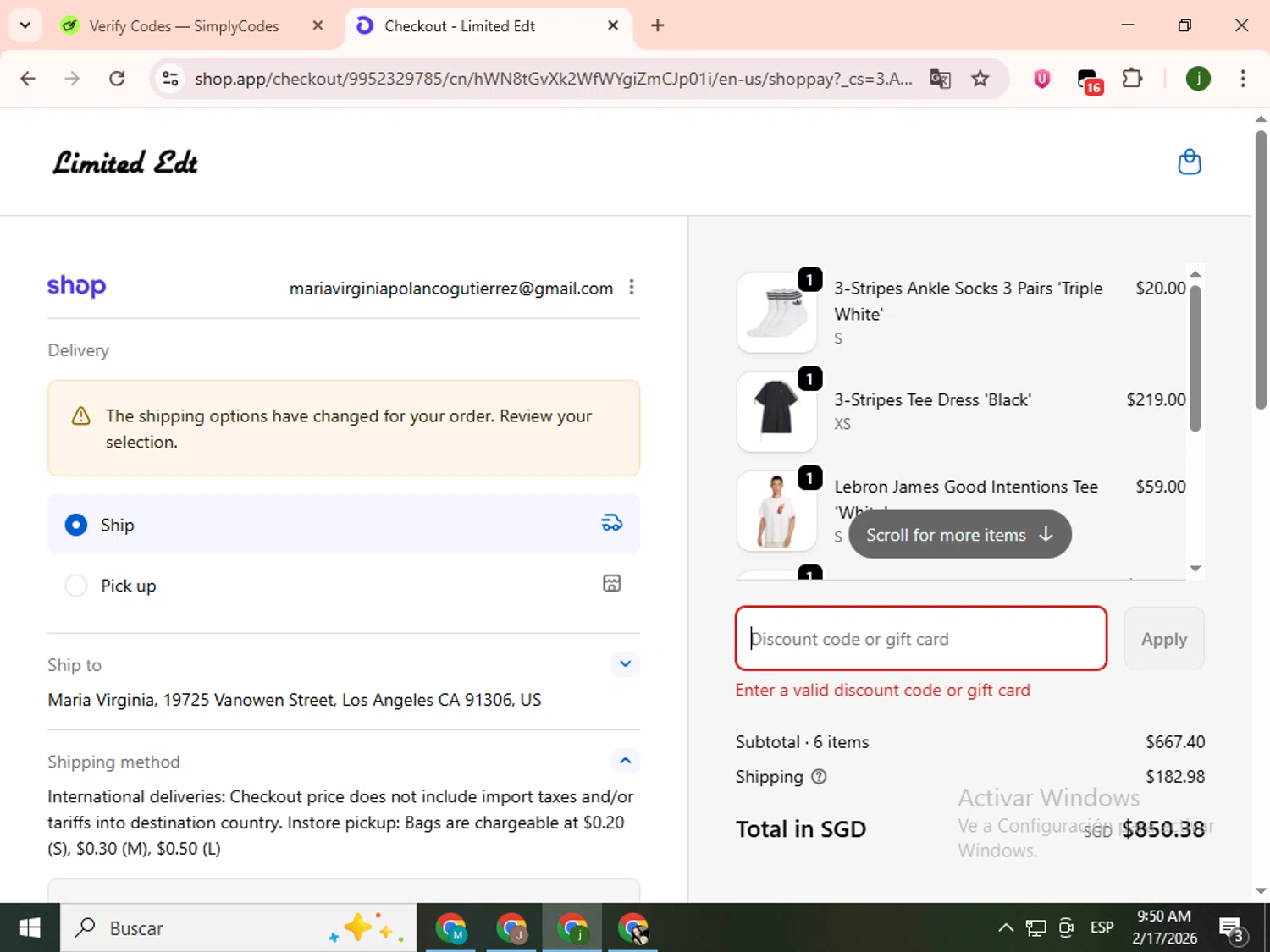Image resolution: width=1270 pixels, height=952 pixels.
Task: Open the red shield extension icon
Action: 1042,79
